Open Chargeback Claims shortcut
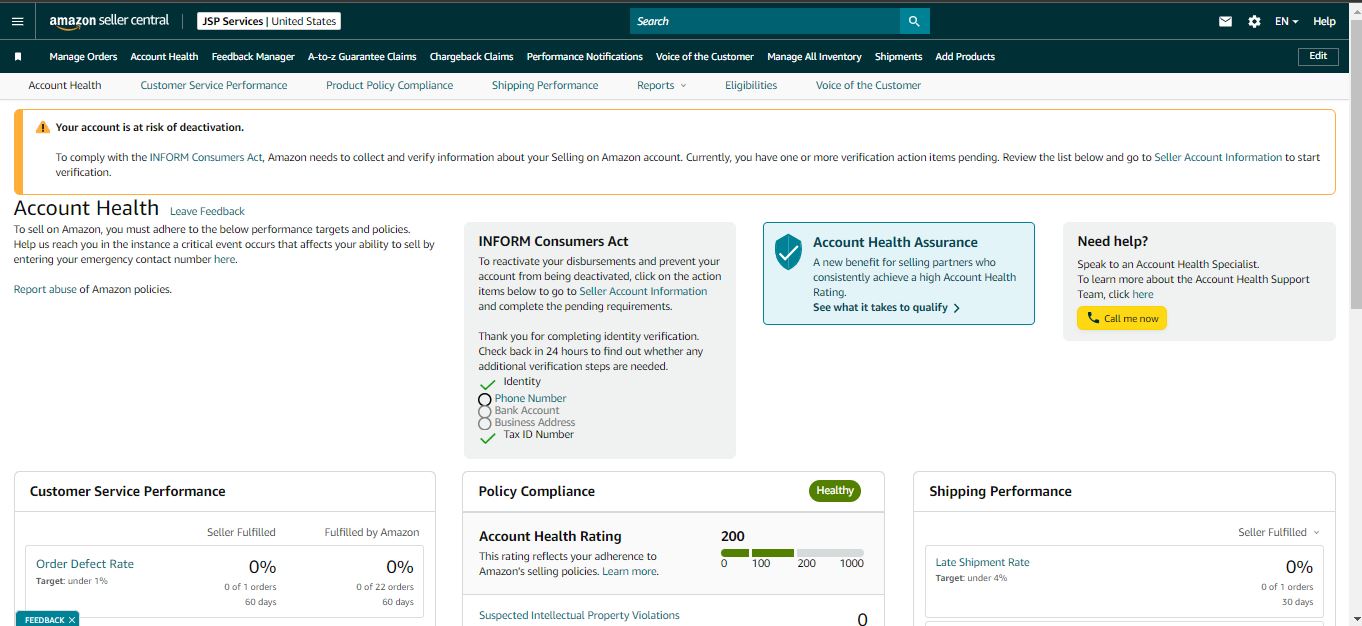 click(x=471, y=57)
